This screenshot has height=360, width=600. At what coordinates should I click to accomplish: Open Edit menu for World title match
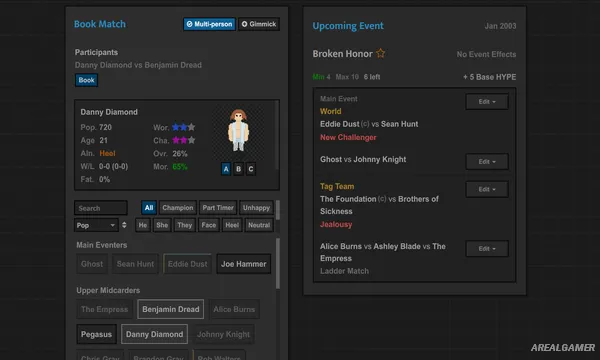(487, 102)
